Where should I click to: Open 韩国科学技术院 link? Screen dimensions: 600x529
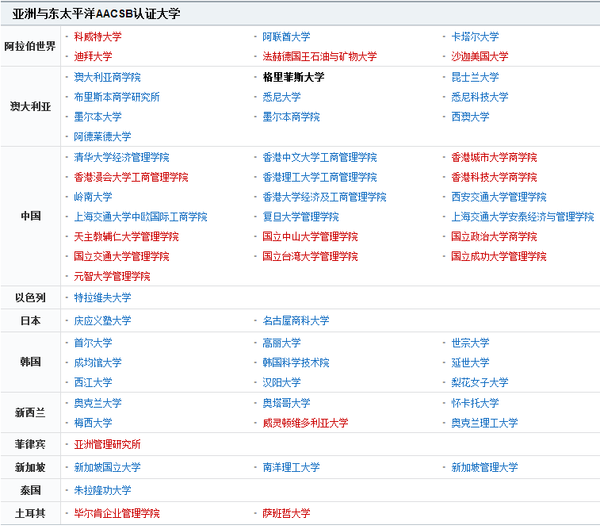[295, 362]
